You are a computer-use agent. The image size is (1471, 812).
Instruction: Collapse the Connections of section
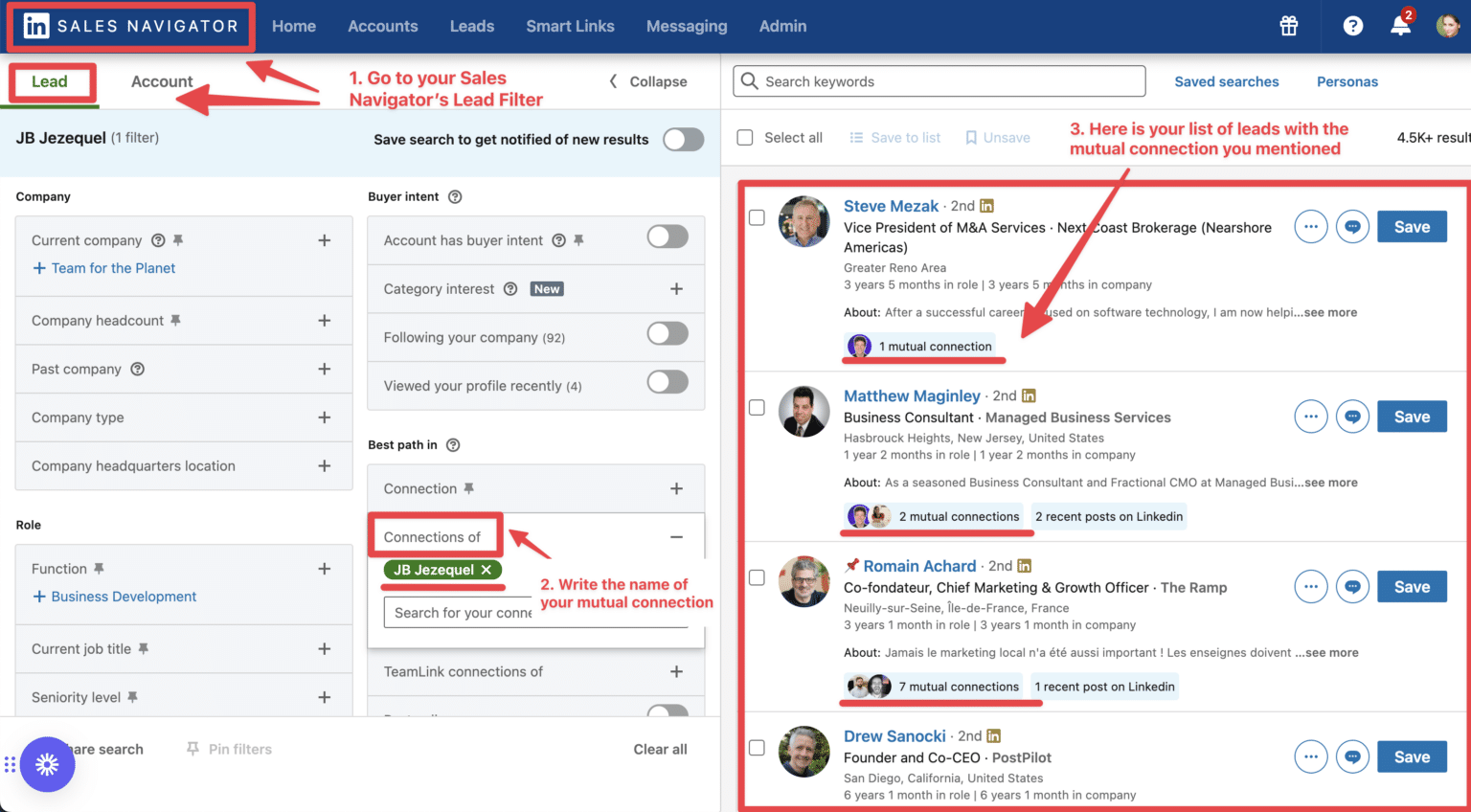[676, 536]
